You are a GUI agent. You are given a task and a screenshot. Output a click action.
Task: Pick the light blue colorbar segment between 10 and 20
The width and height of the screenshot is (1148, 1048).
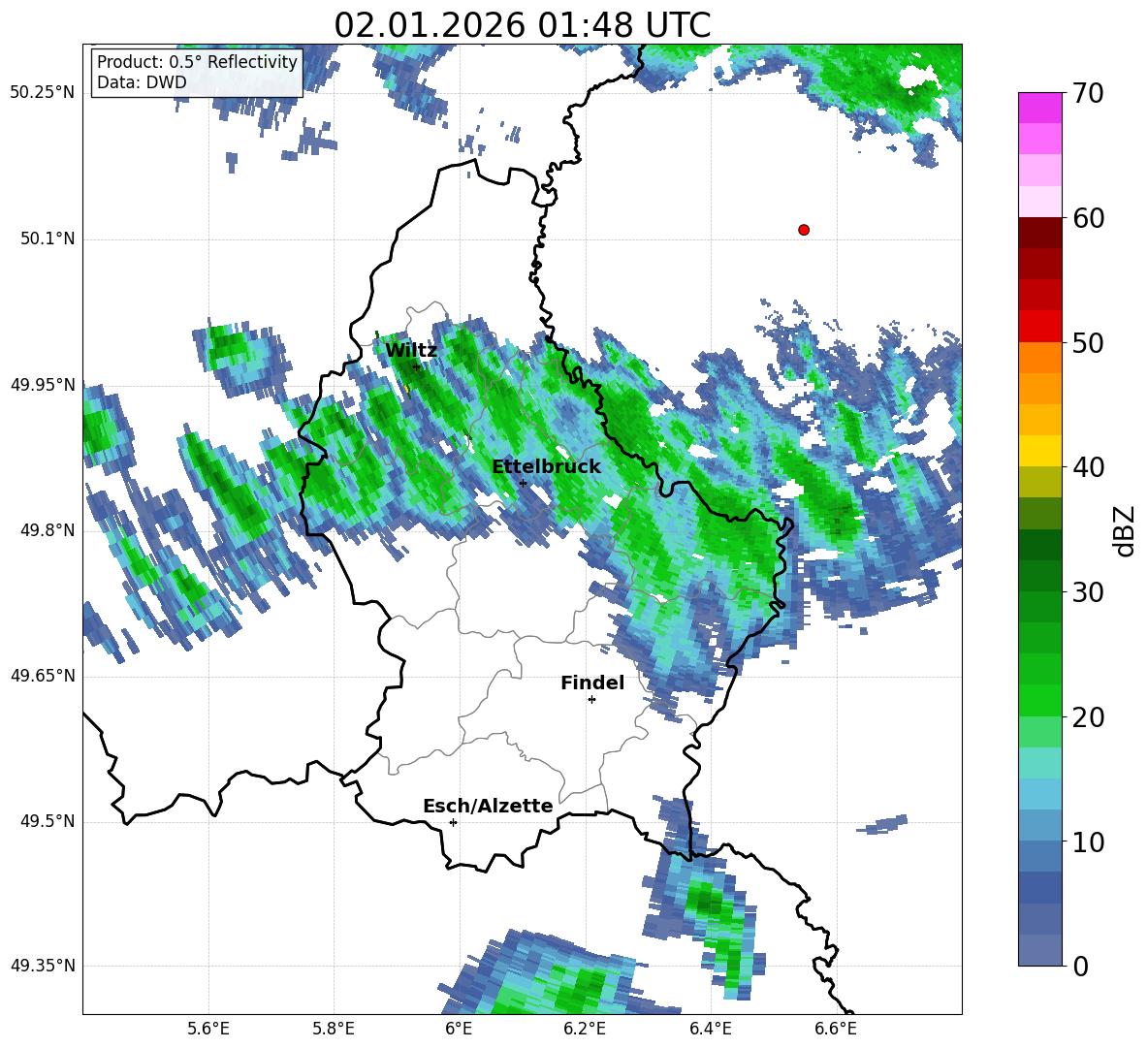(1039, 794)
